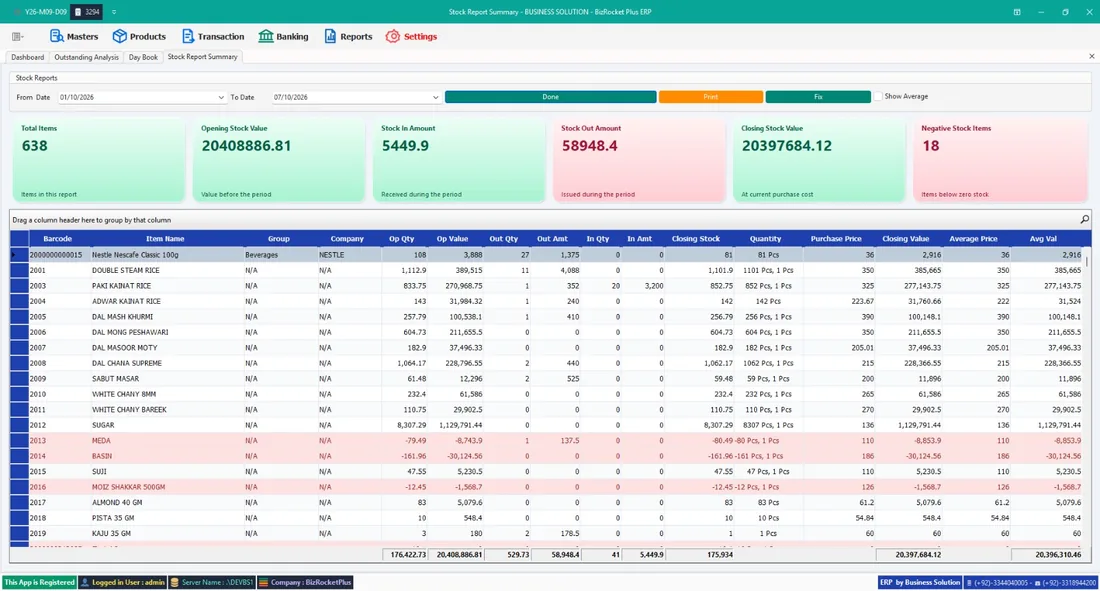1100x591 pixels.
Task: Open the Products box icon
Action: pos(119,36)
